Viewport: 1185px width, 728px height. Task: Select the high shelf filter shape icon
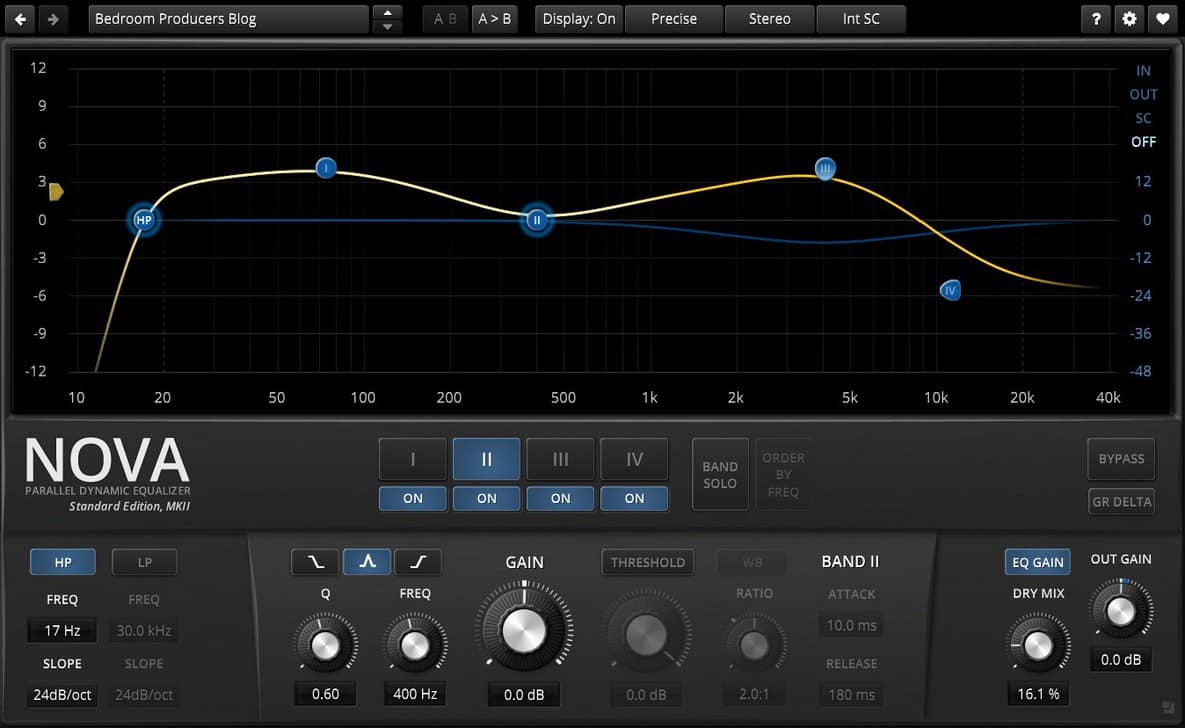(417, 562)
